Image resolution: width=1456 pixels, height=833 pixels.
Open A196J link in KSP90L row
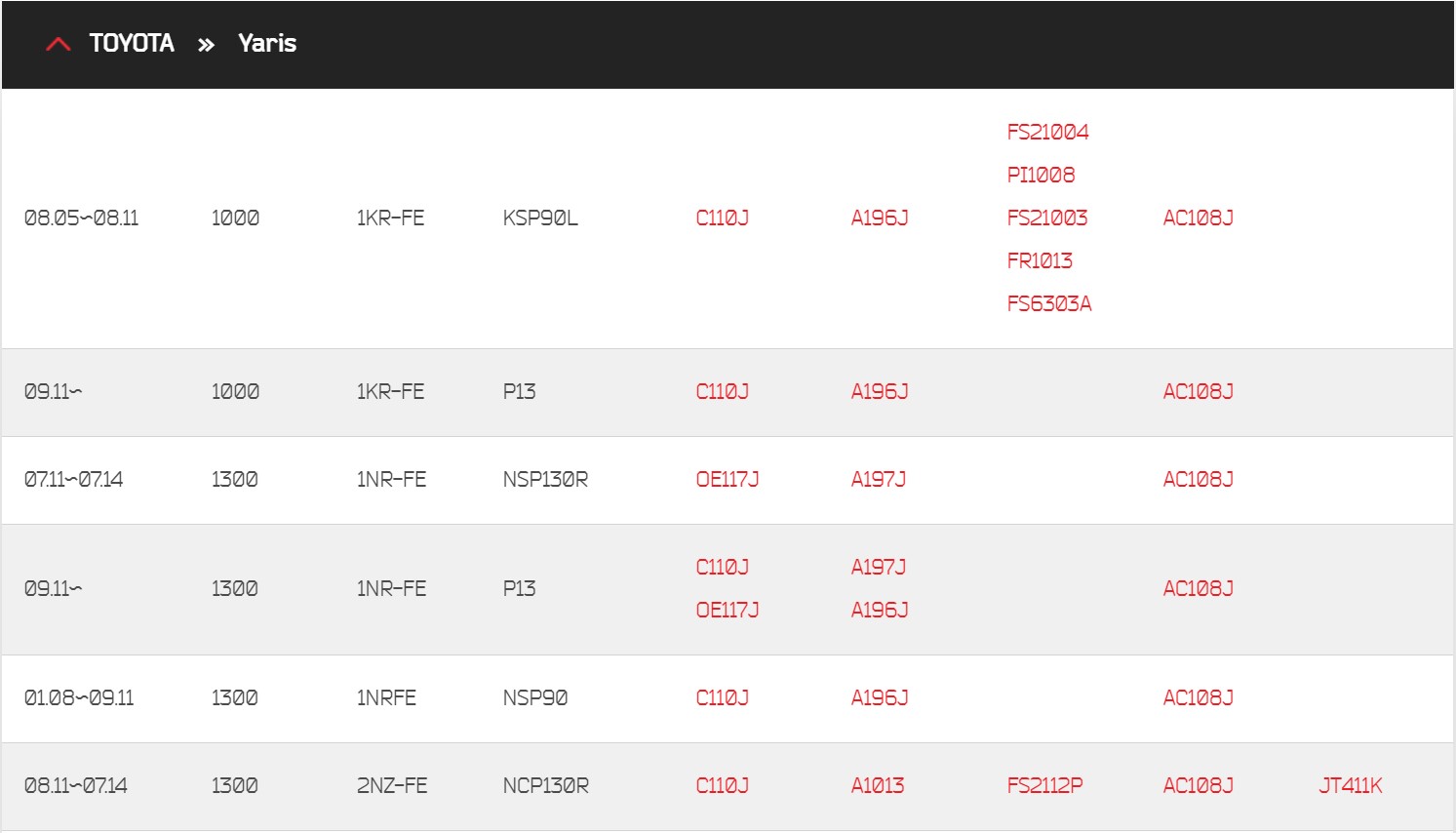pyautogui.click(x=880, y=218)
